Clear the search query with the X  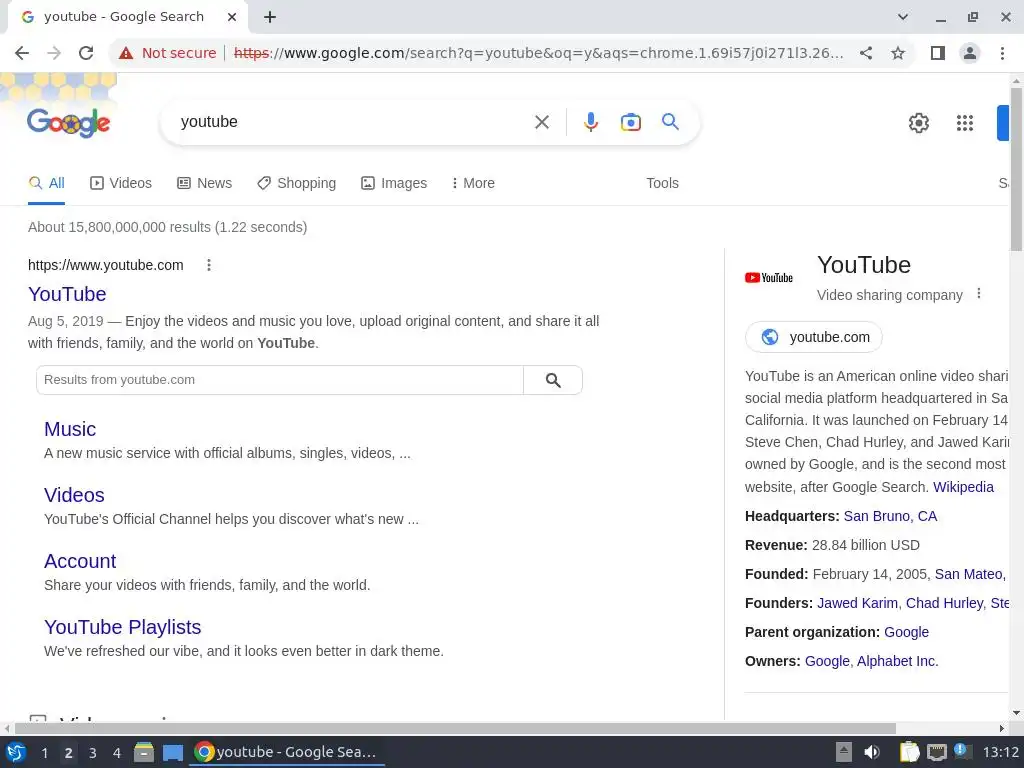[x=541, y=122]
